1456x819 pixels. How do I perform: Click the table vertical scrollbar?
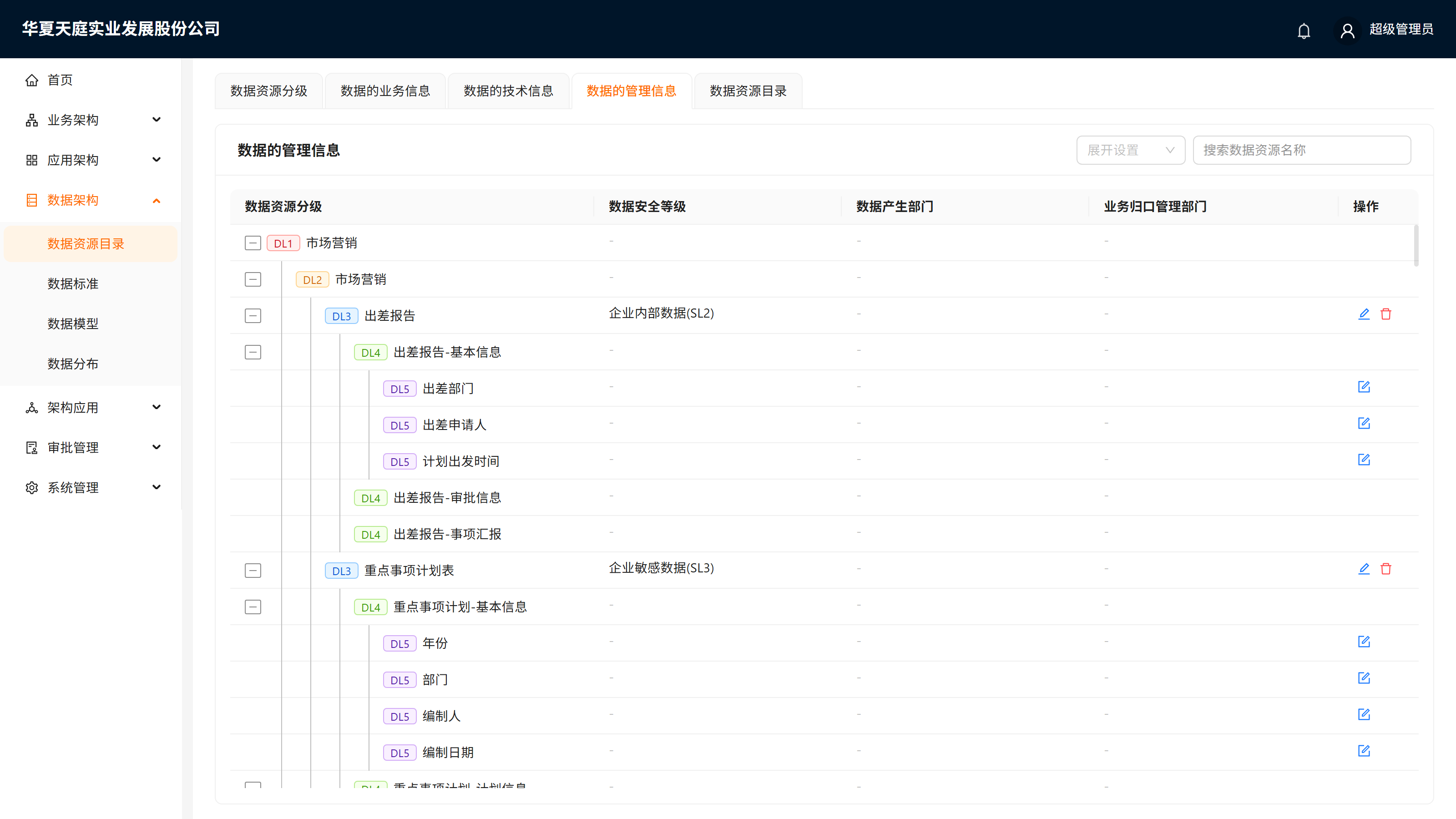coord(1416,245)
